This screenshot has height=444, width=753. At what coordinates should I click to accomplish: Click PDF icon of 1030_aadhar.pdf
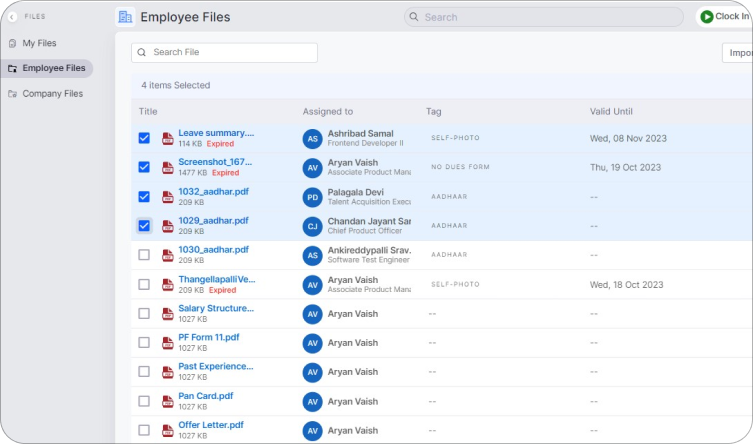point(168,255)
